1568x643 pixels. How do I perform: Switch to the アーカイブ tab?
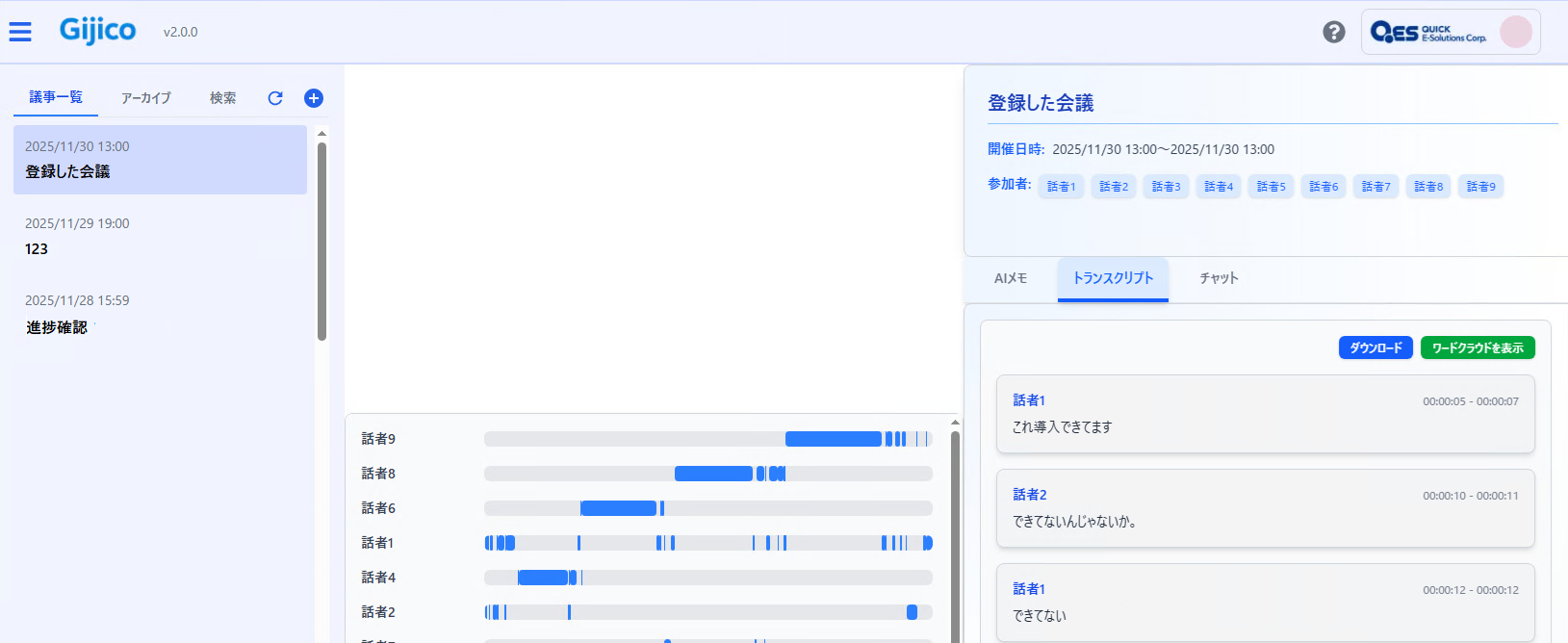(x=146, y=98)
